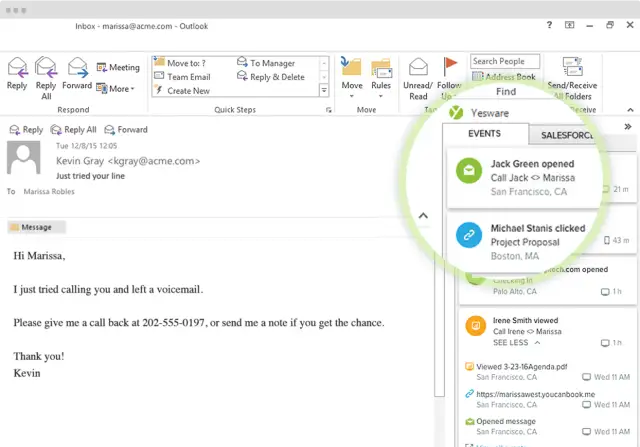Click the Opened message event row
Screen dimensions: 640x447
tap(547, 426)
